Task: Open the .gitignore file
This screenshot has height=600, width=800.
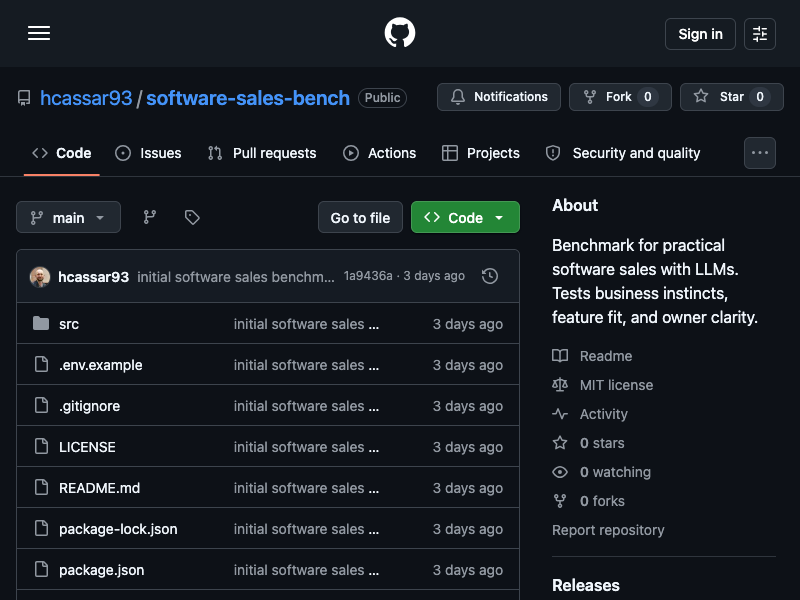Action: pos(89,406)
